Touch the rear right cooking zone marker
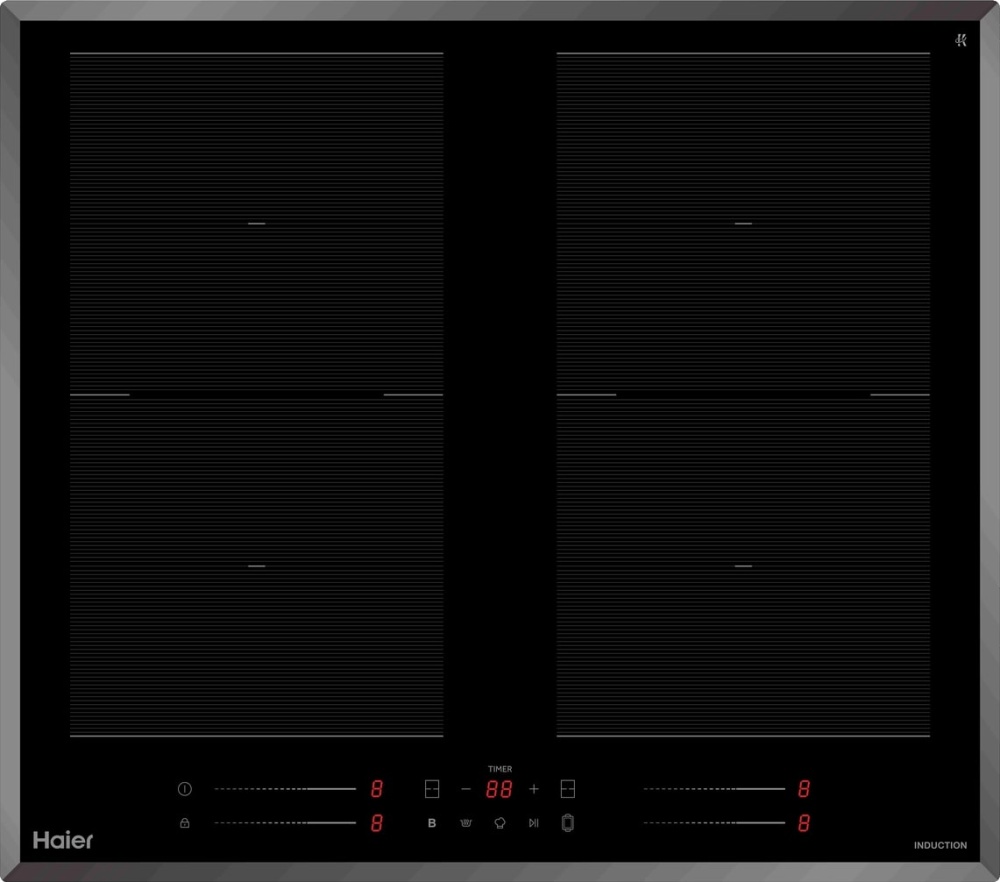 (743, 223)
